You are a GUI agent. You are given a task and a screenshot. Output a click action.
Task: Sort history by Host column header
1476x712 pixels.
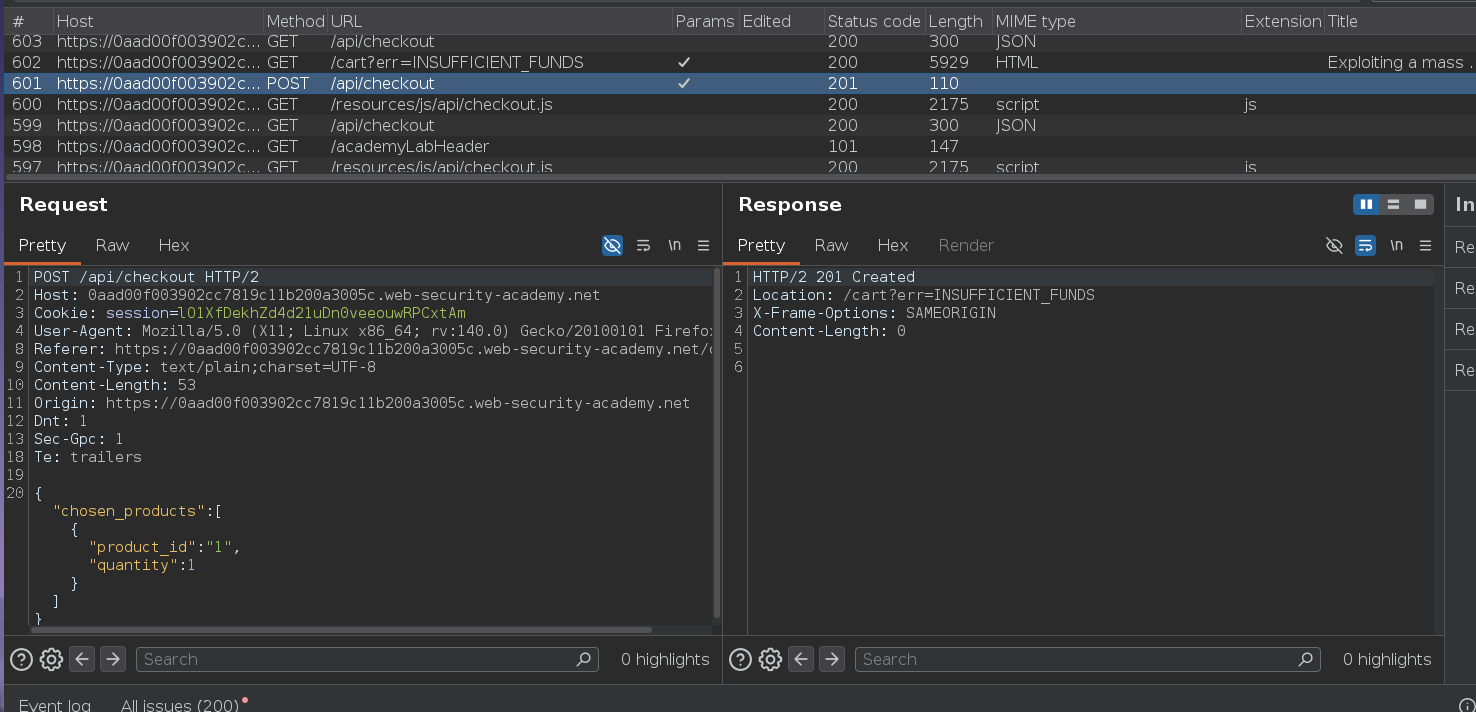coord(158,21)
